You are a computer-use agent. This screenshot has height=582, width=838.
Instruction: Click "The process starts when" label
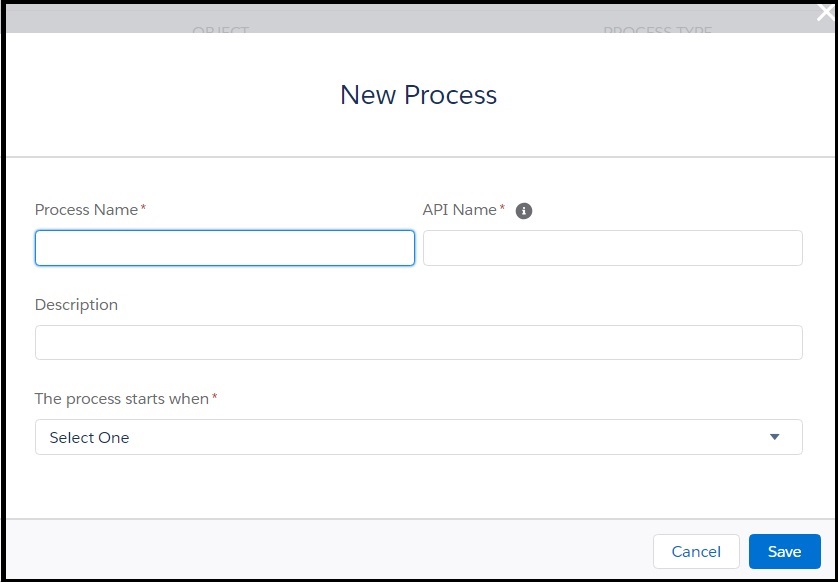point(121,399)
